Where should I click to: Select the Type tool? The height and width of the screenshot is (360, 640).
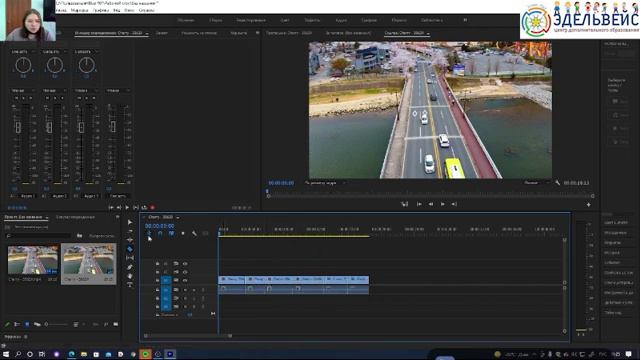130,285
